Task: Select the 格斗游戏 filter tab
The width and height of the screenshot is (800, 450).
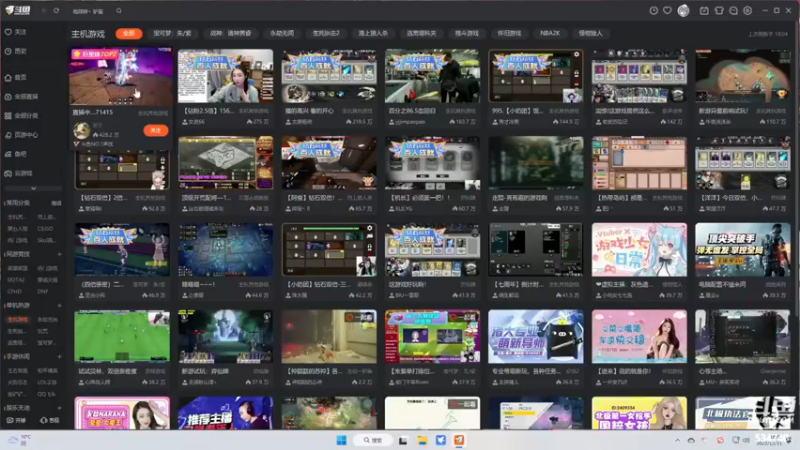Action: tap(467, 33)
